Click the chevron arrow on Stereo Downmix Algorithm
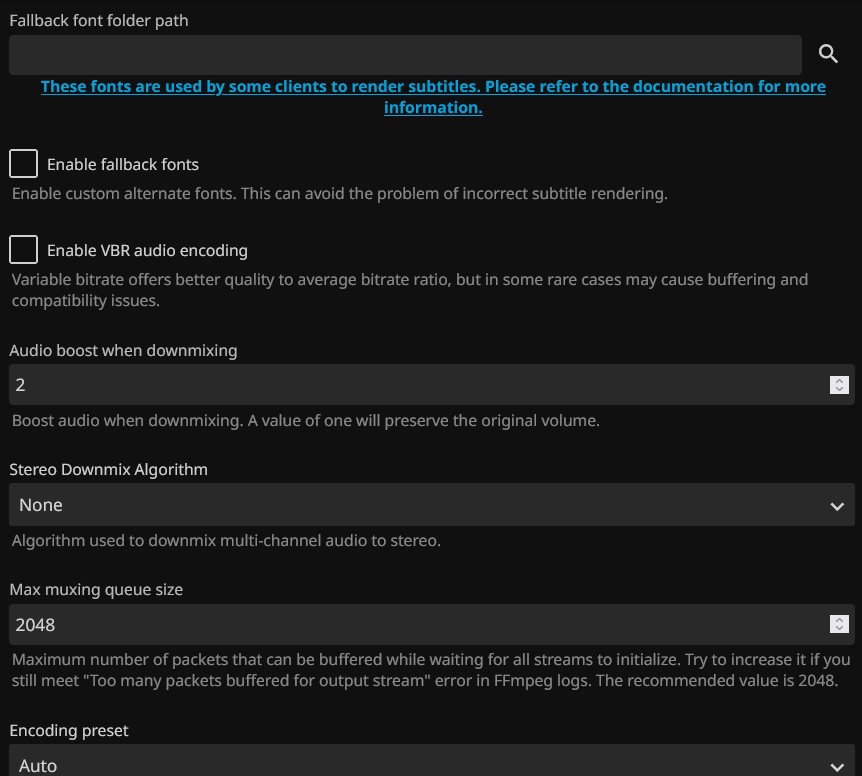The image size is (862, 776). tap(837, 506)
